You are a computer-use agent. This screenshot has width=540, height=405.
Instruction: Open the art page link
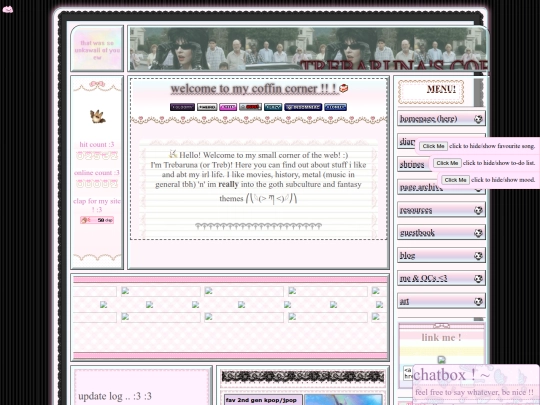coord(441,301)
